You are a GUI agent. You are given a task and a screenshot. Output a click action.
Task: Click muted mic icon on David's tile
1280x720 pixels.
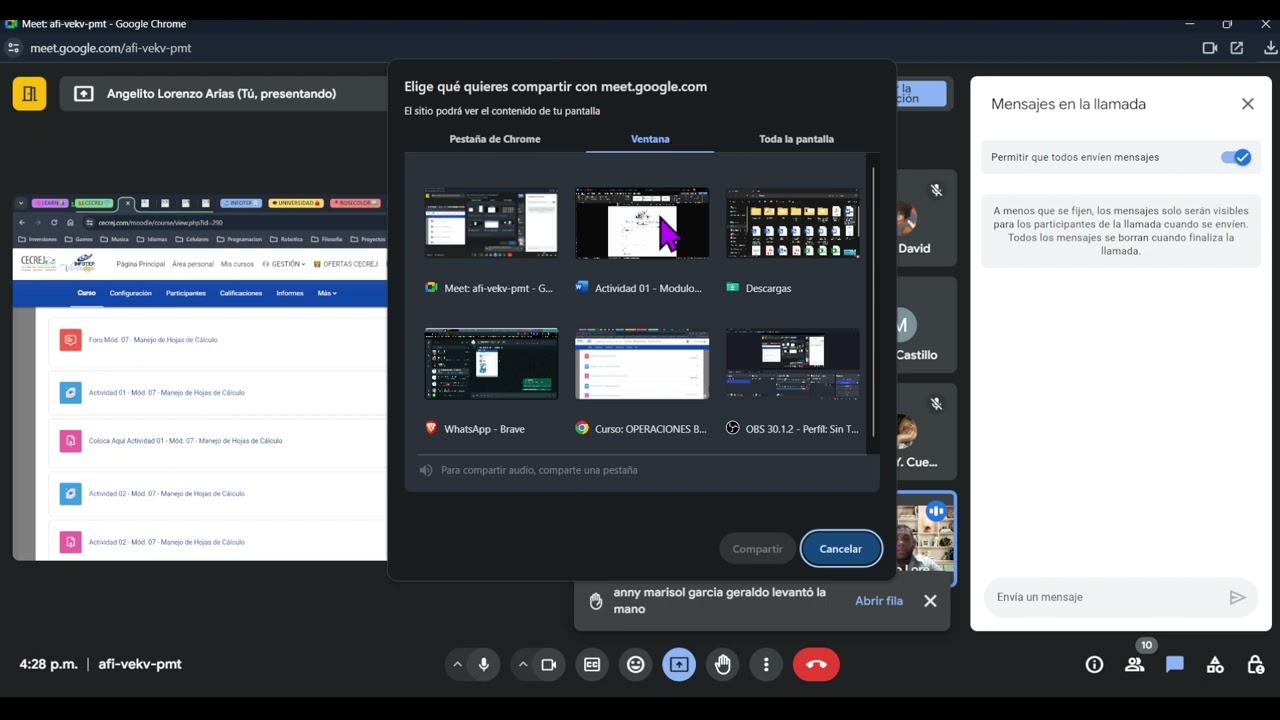coord(936,190)
